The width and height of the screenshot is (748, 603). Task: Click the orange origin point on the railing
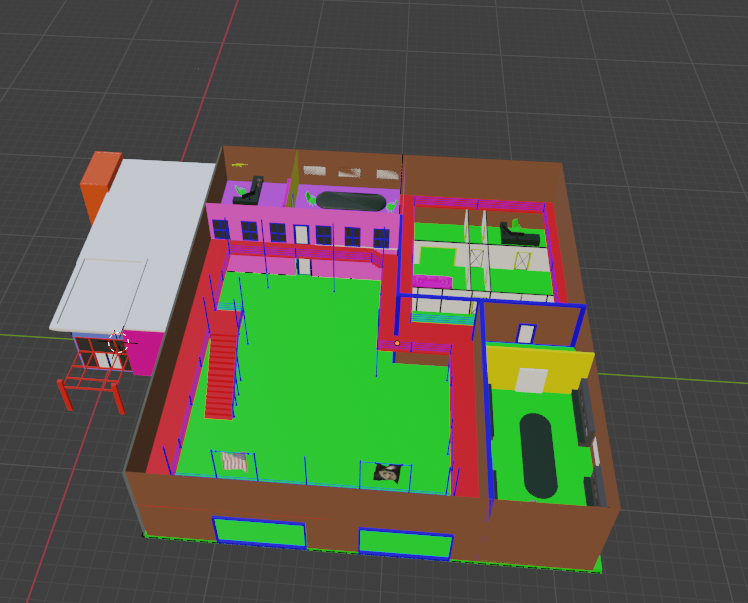pos(397,343)
